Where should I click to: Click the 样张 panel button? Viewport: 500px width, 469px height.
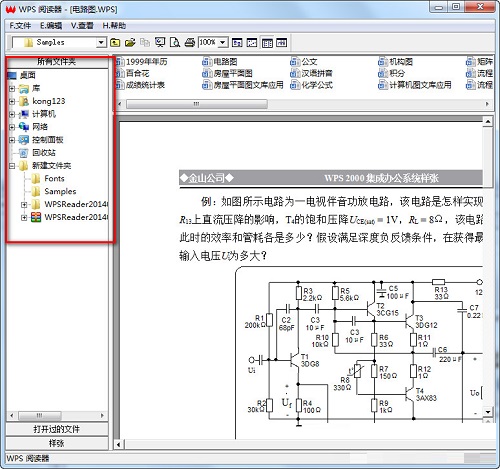click(x=57, y=443)
